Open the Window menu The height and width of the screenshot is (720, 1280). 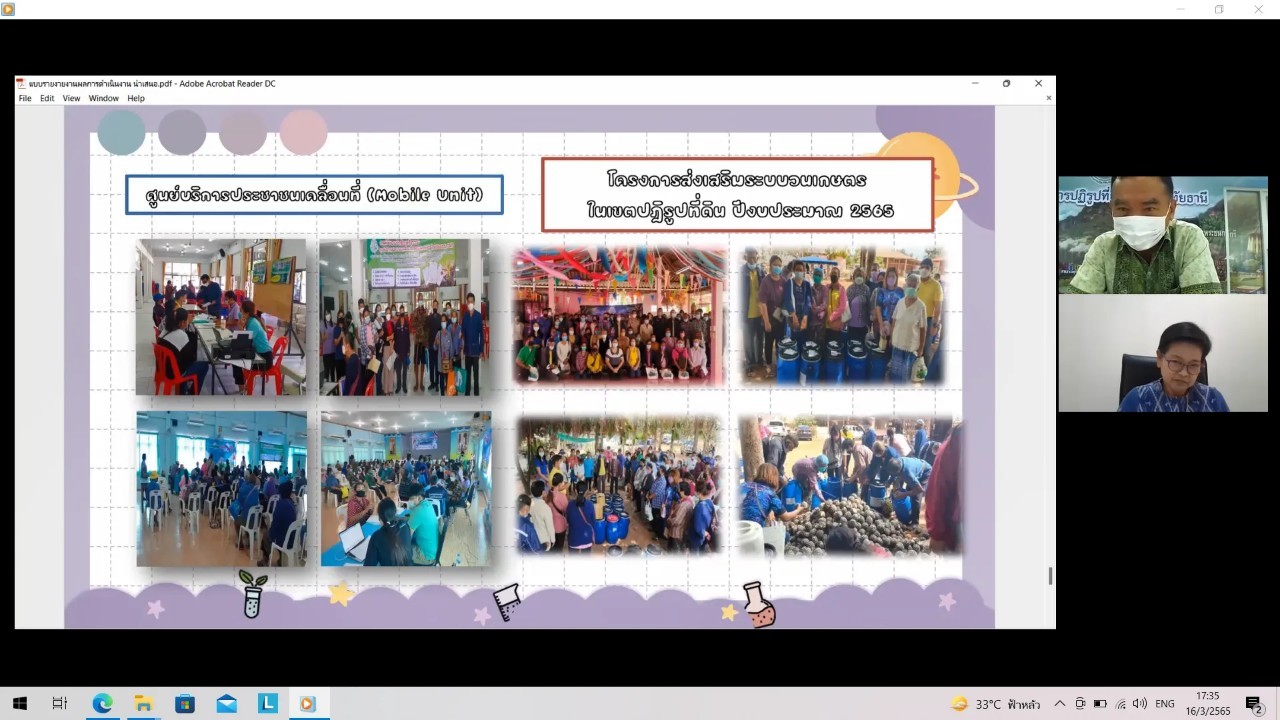point(104,98)
